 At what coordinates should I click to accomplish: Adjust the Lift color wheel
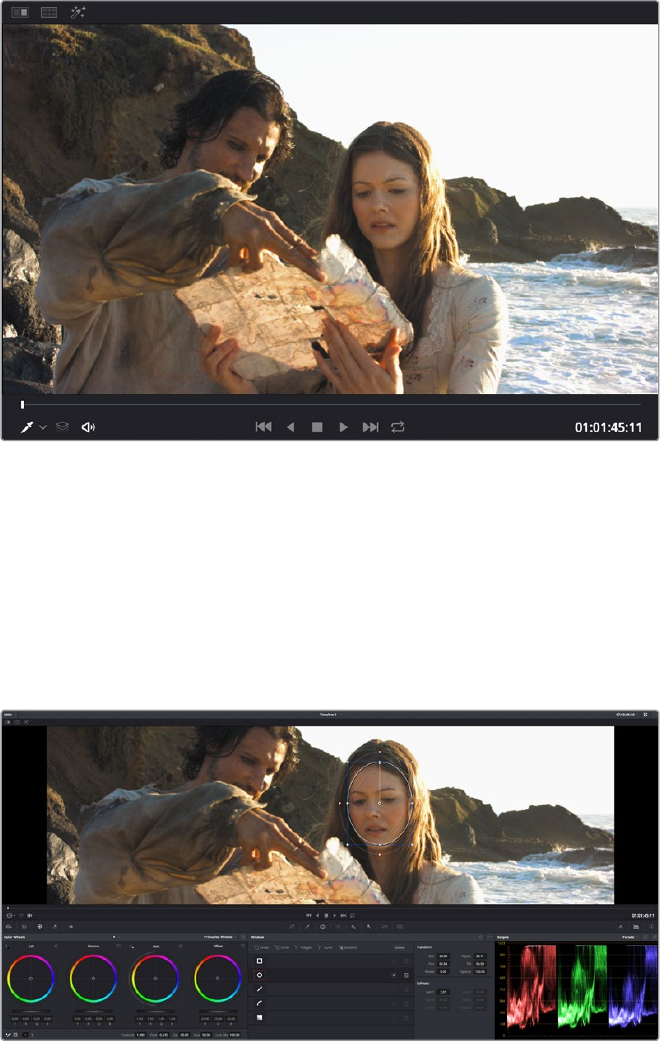point(31,978)
